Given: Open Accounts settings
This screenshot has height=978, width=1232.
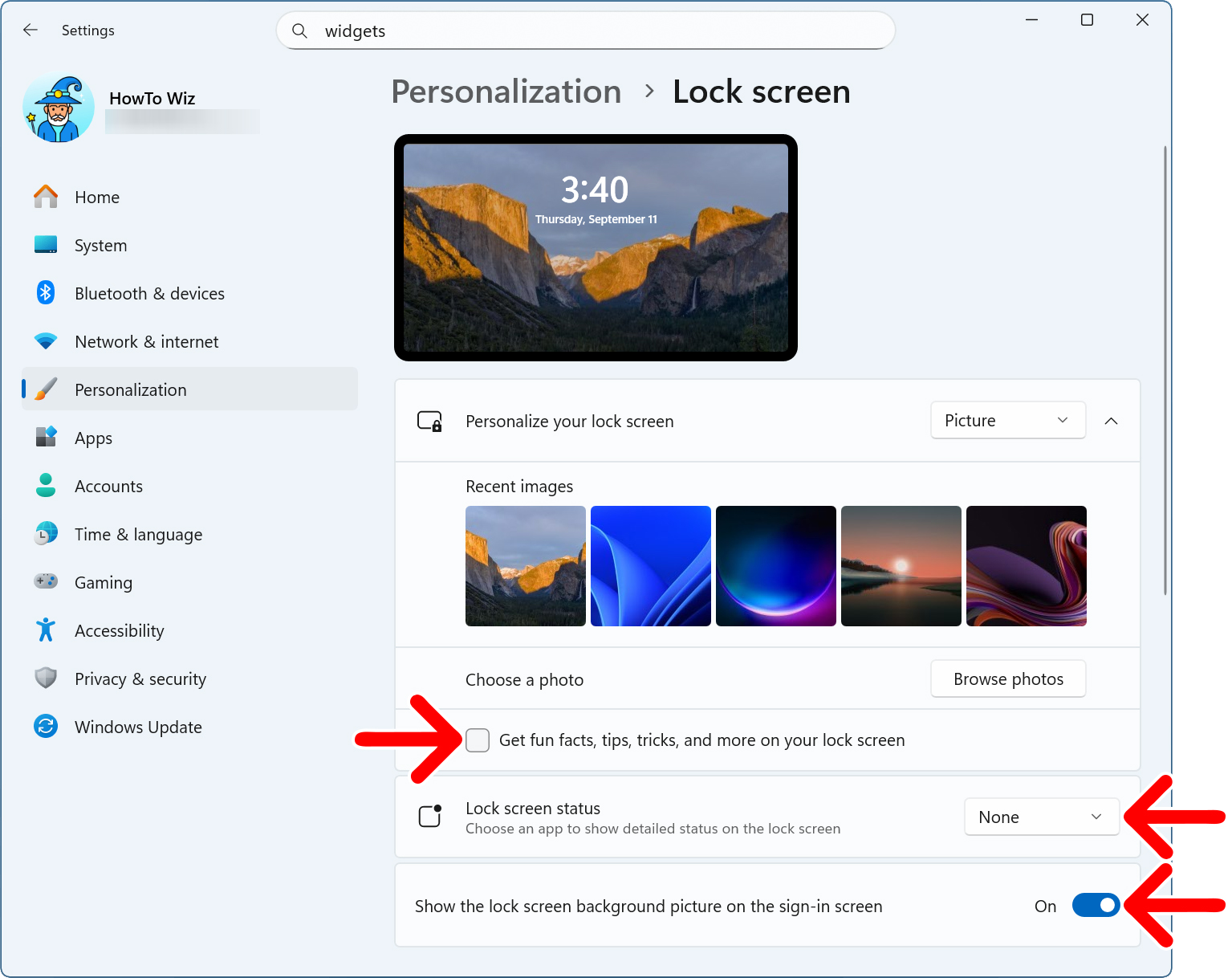Looking at the screenshot, I should click(x=108, y=486).
